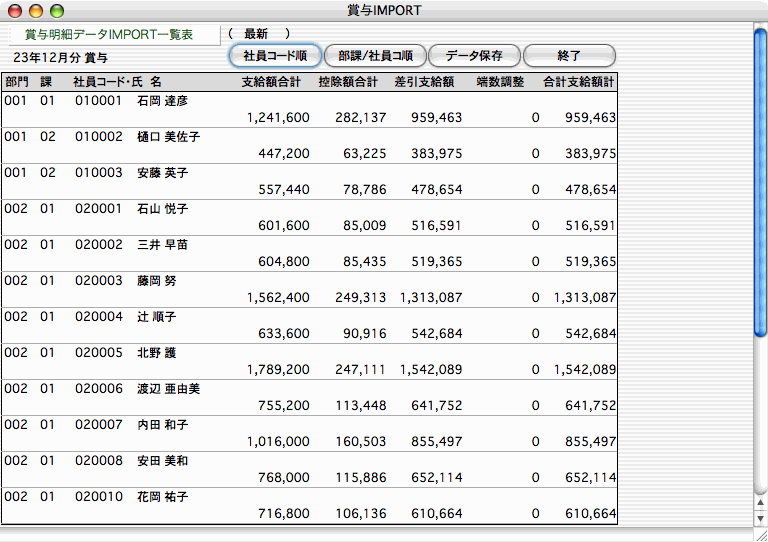
Task: Click the 合計支給額計 column header
Action: coord(578,82)
